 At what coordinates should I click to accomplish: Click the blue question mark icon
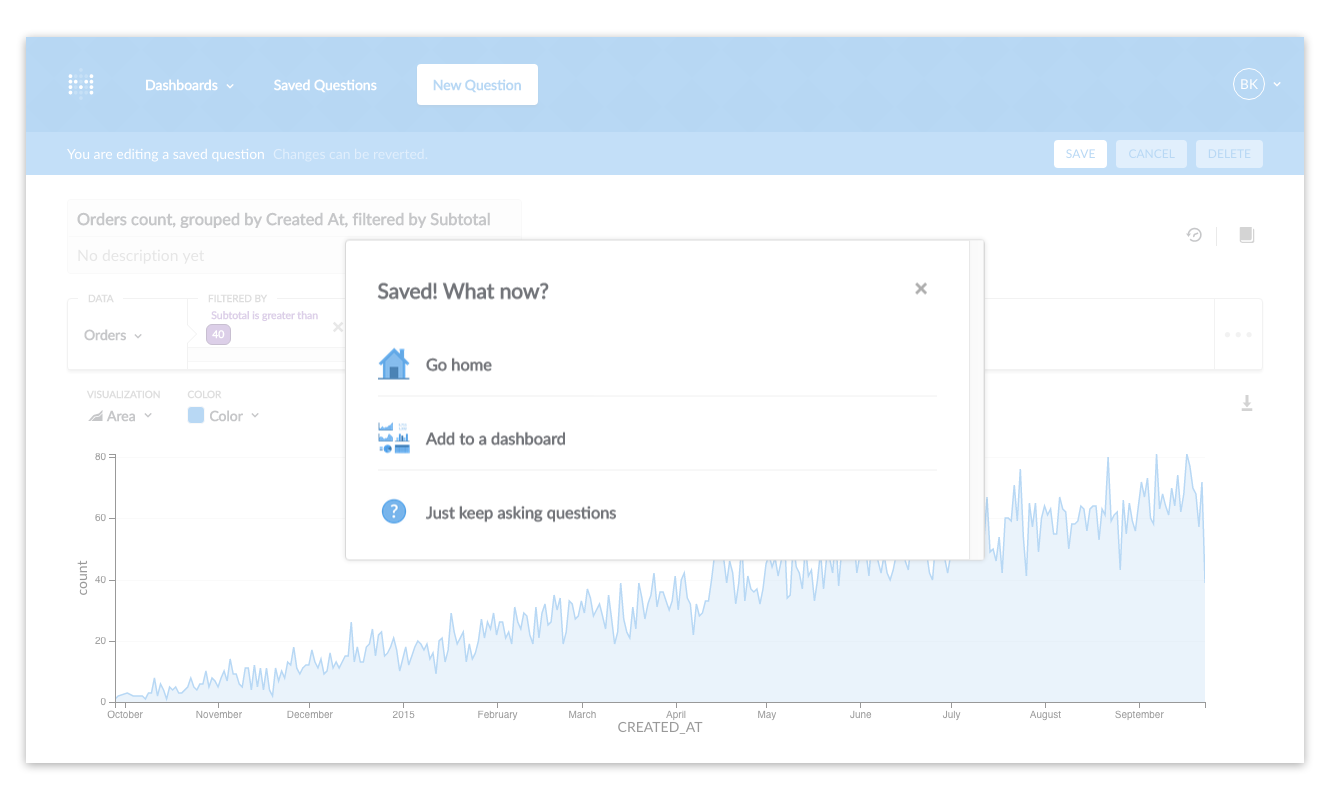click(394, 512)
